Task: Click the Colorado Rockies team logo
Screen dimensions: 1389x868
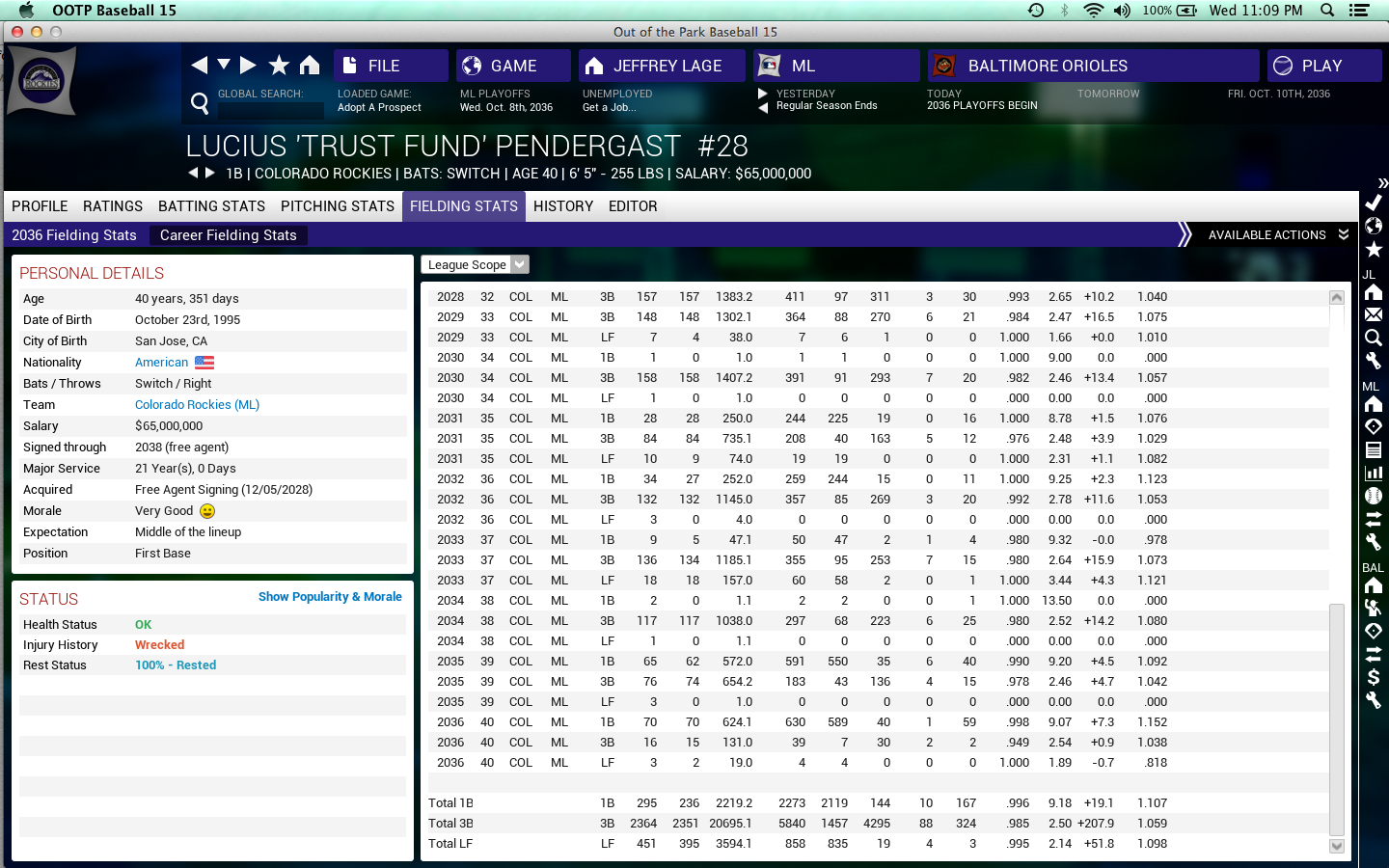Action: 41,81
